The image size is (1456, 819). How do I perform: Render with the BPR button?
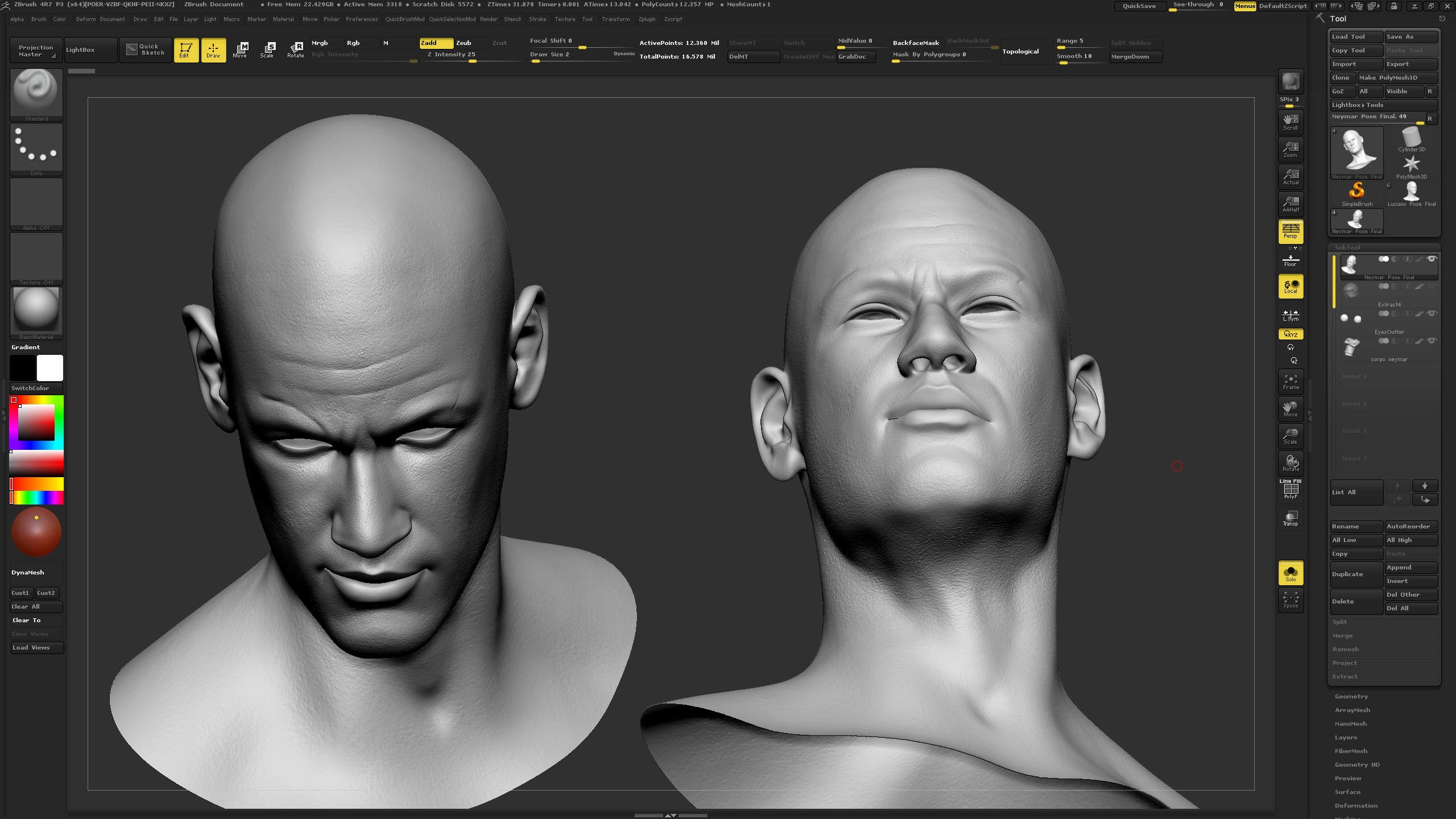click(1290, 81)
